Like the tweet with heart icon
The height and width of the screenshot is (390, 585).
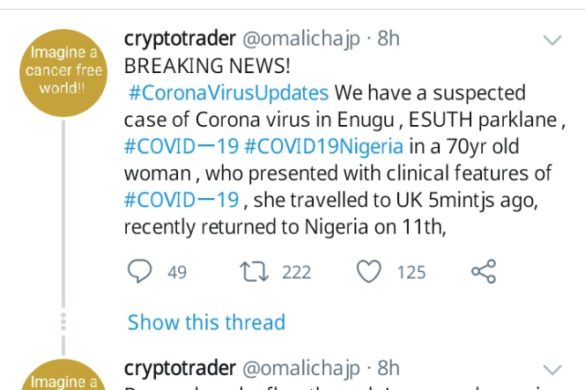point(369,271)
